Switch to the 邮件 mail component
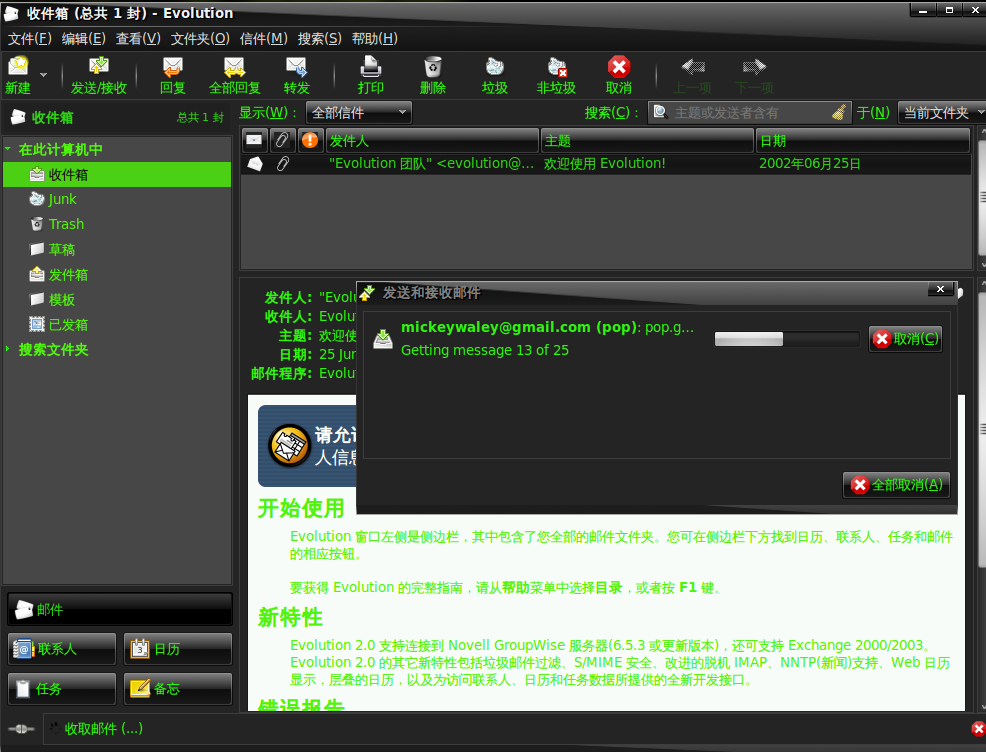Viewport: 986px width, 752px height. click(120, 609)
